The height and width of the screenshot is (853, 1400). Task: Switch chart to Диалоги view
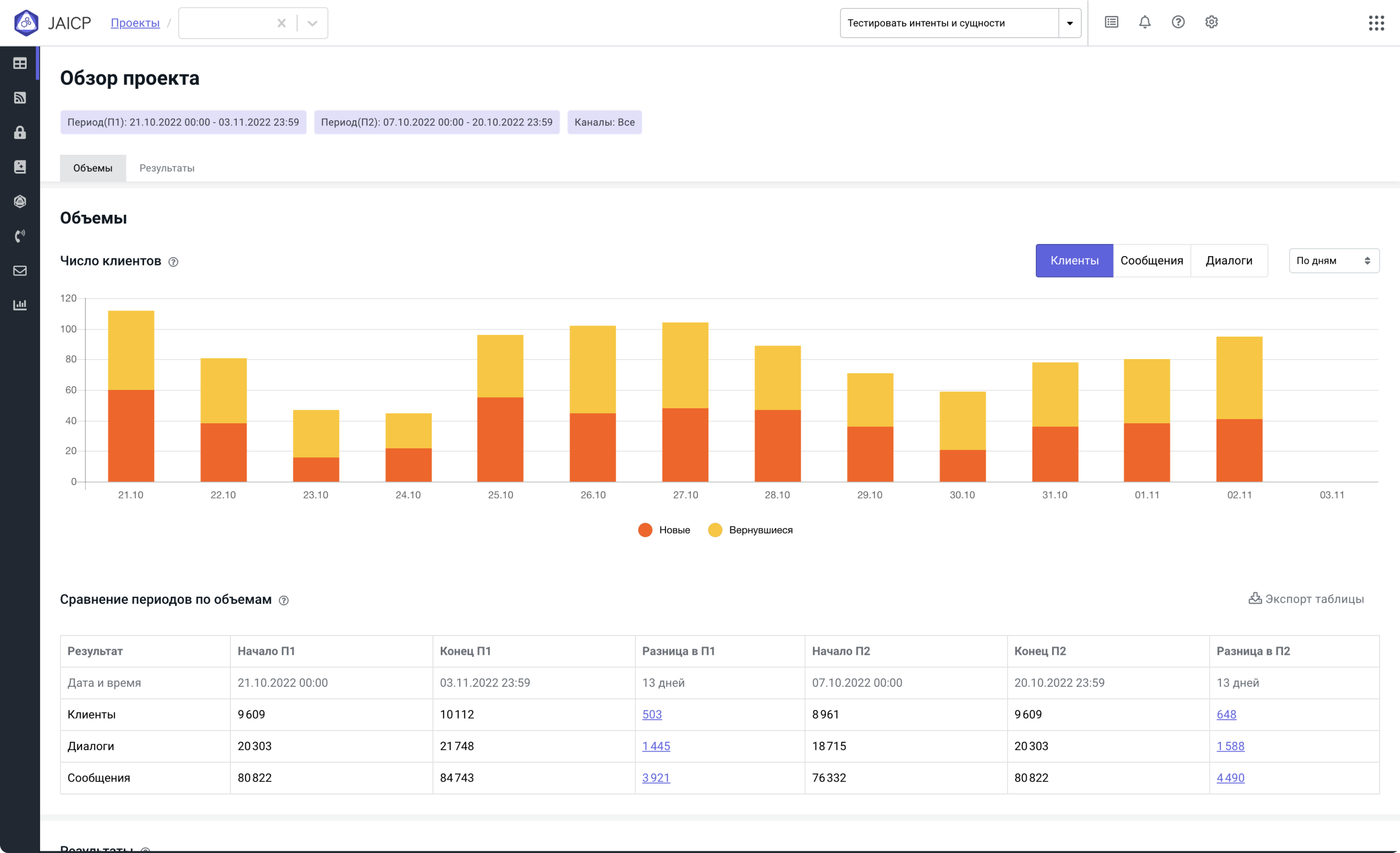(1229, 260)
